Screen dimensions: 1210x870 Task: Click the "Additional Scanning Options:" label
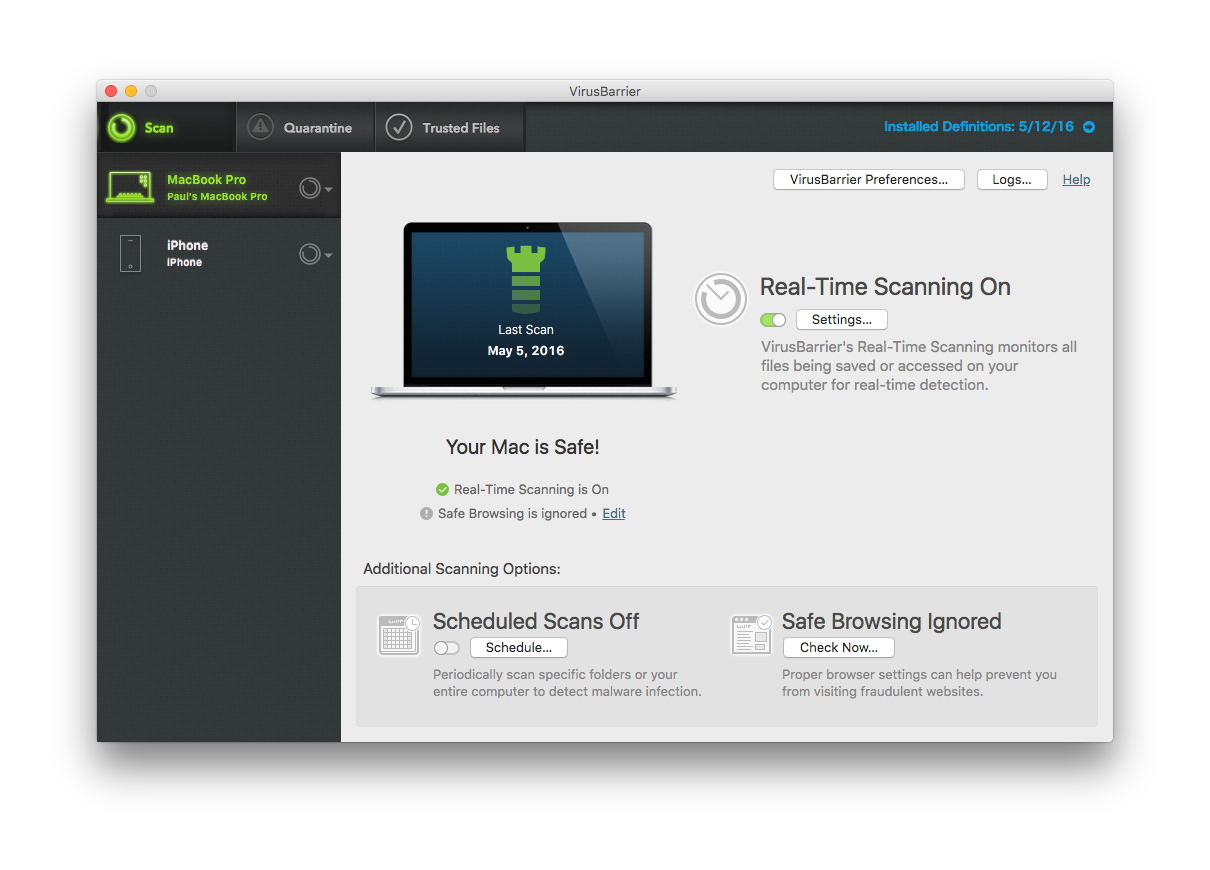462,569
